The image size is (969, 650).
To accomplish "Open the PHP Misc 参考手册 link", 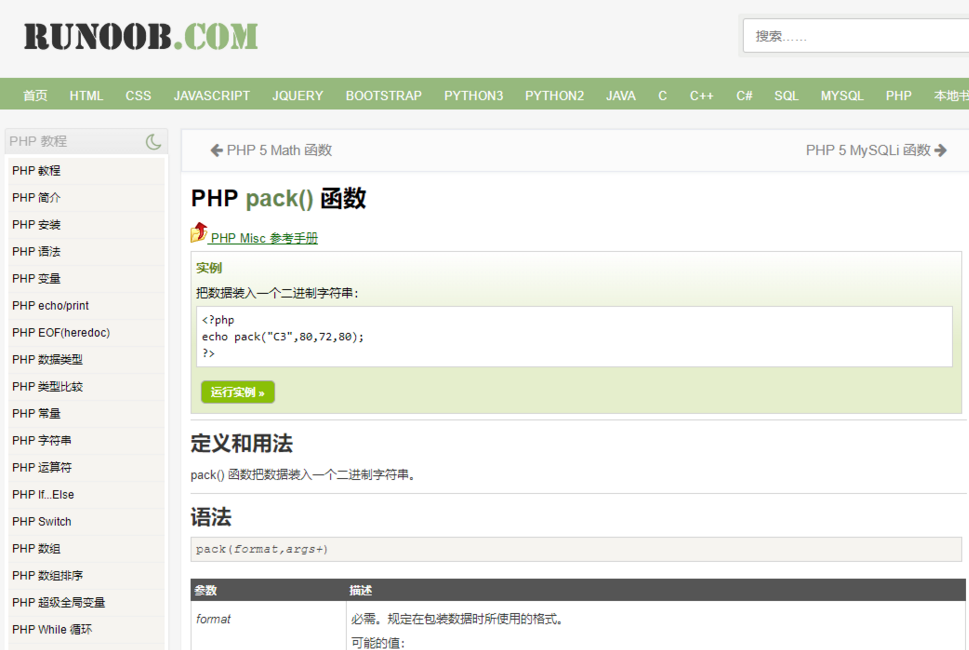I will pos(264,238).
